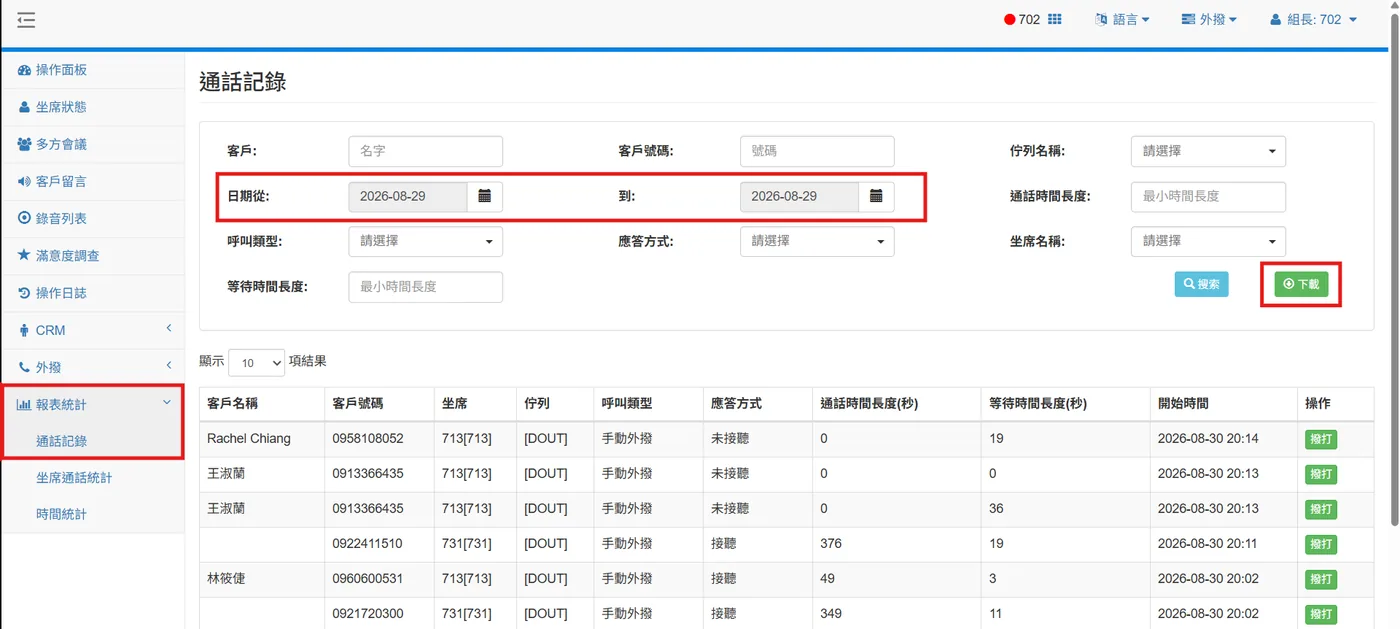Click the 客戶號碼 input field
This screenshot has width=1400, height=629.
pos(817,151)
